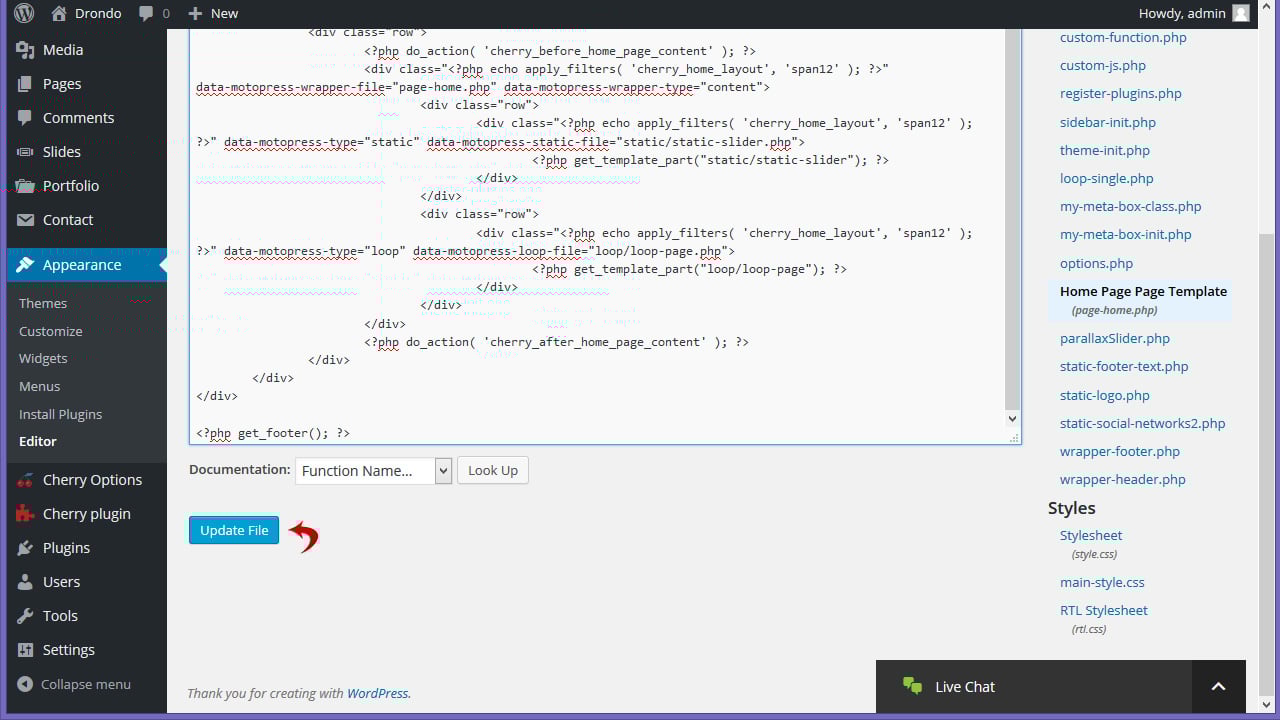Click the Collapse menu arrow icon
The width and height of the screenshot is (1280, 720).
click(x=25, y=685)
